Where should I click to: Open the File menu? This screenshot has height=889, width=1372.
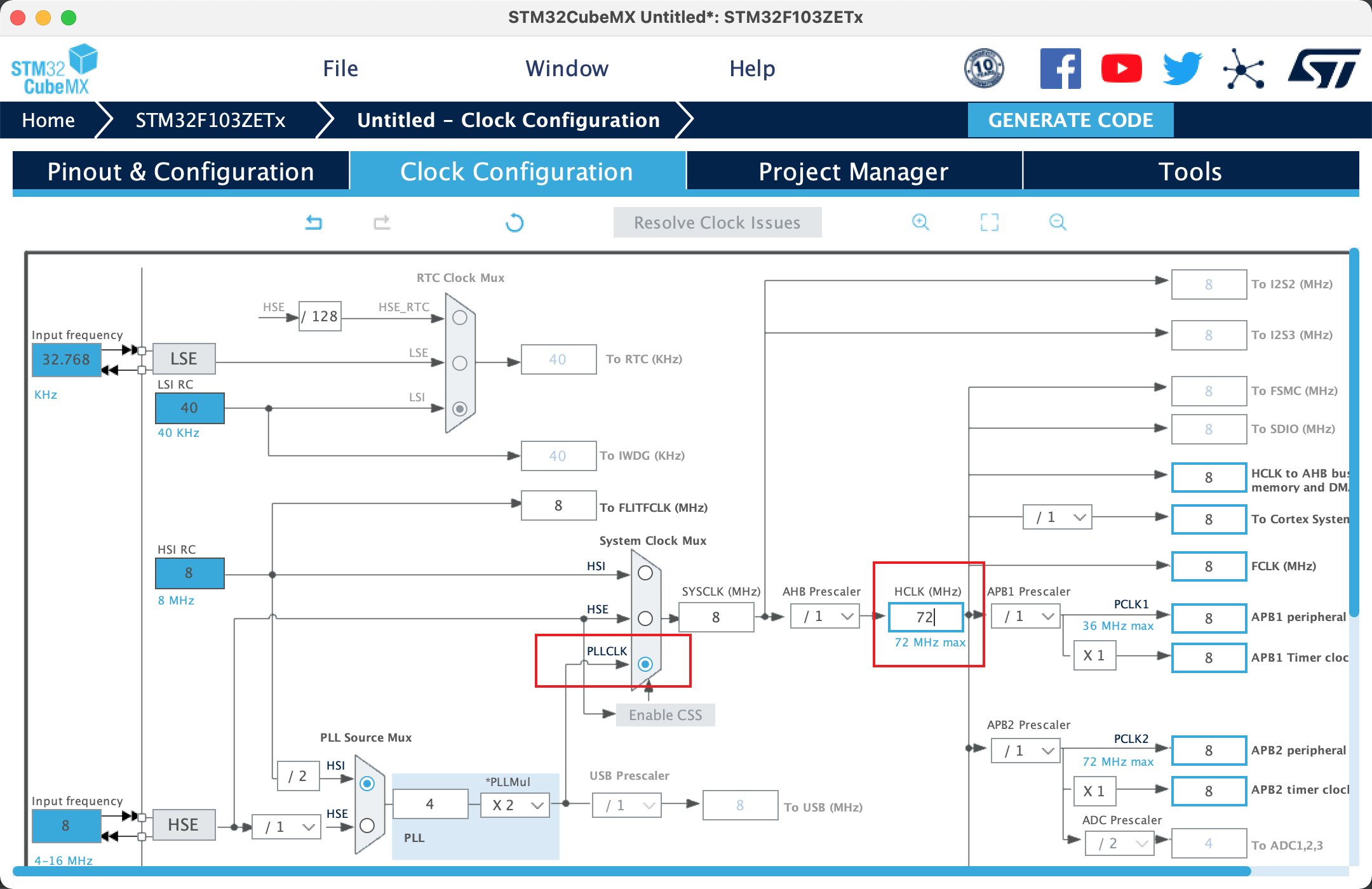pos(340,69)
